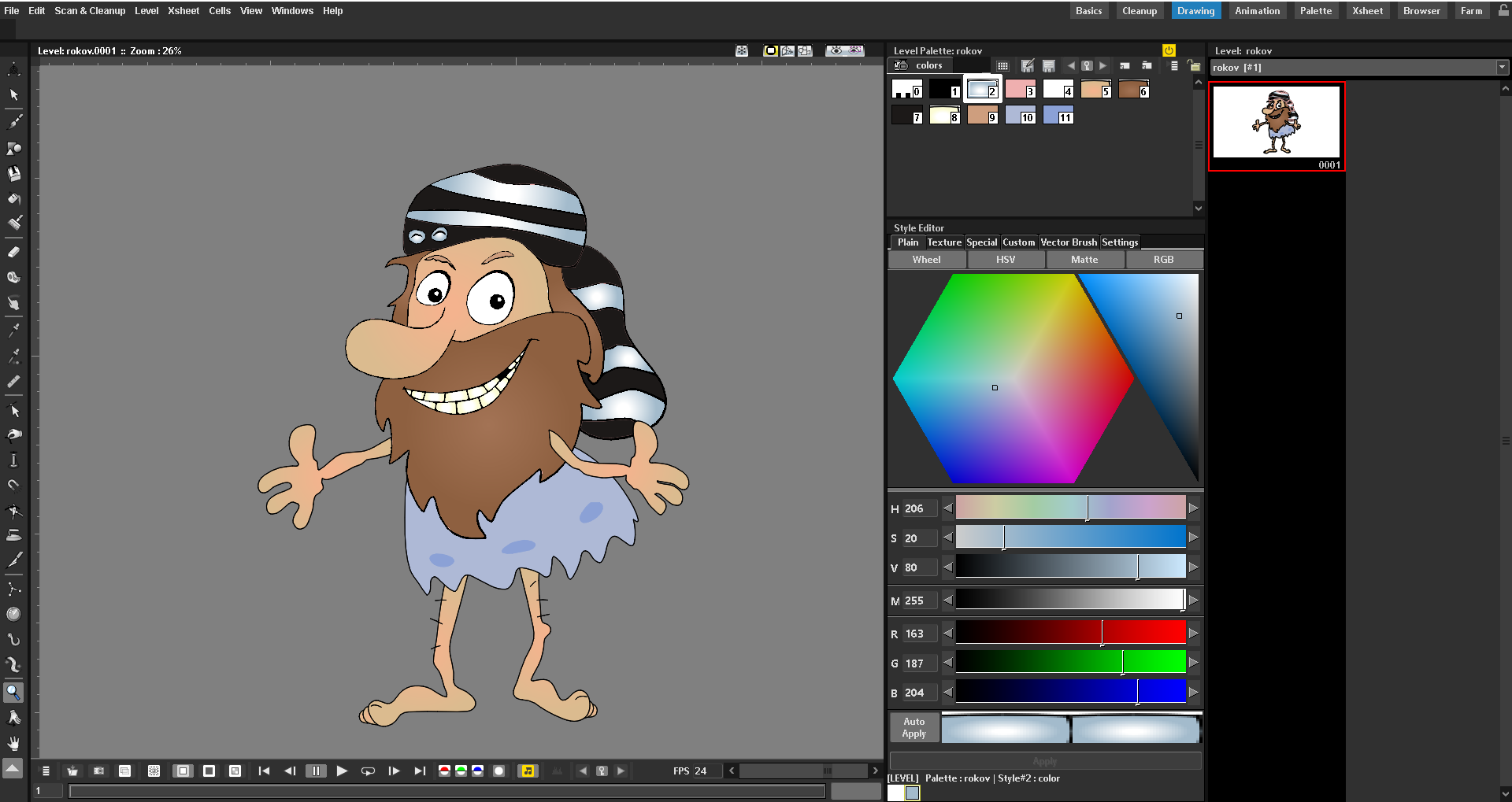Switch to the Animation room

click(1257, 10)
